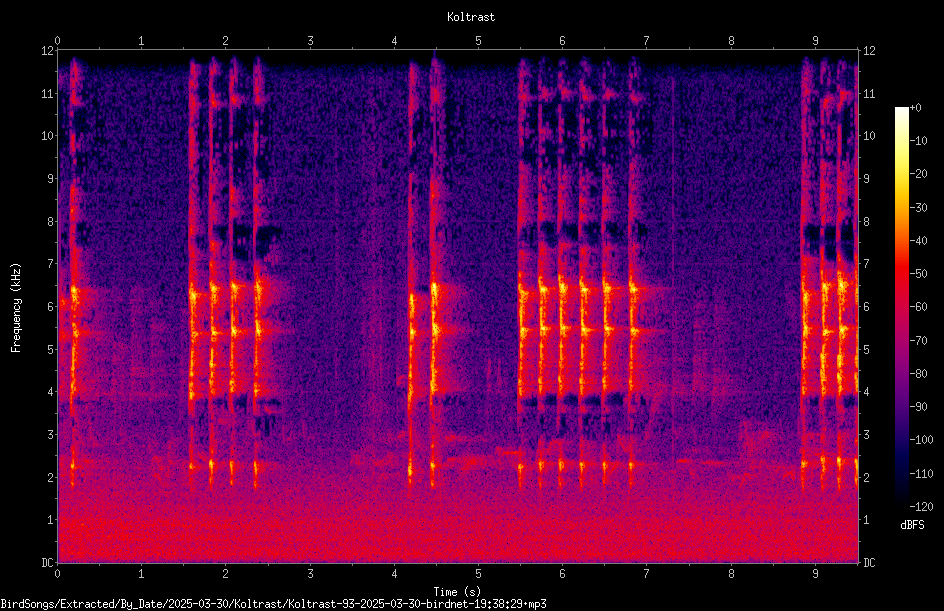
Task: Click the '2' tick on top time axis
Action: click(x=226, y=41)
